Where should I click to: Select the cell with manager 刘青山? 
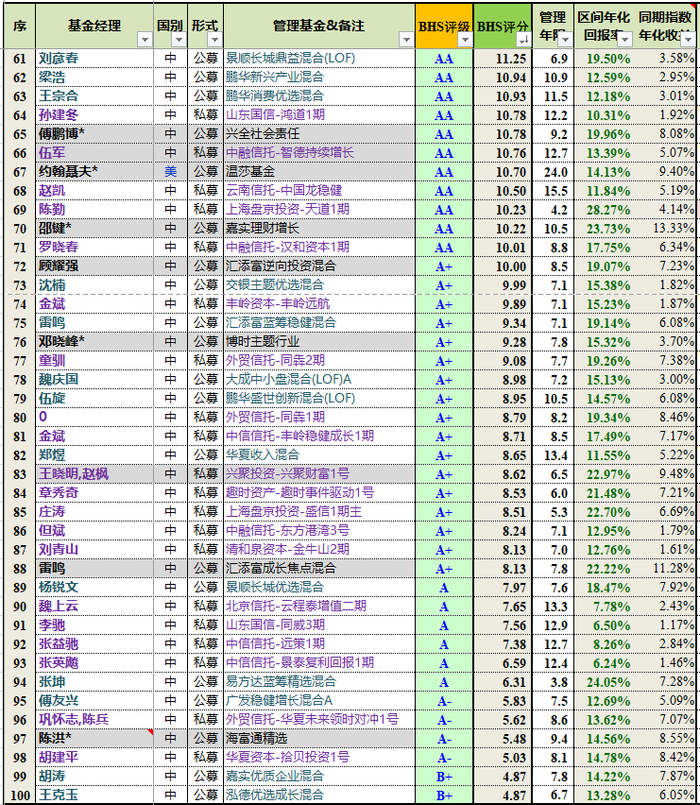pyautogui.click(x=94, y=550)
